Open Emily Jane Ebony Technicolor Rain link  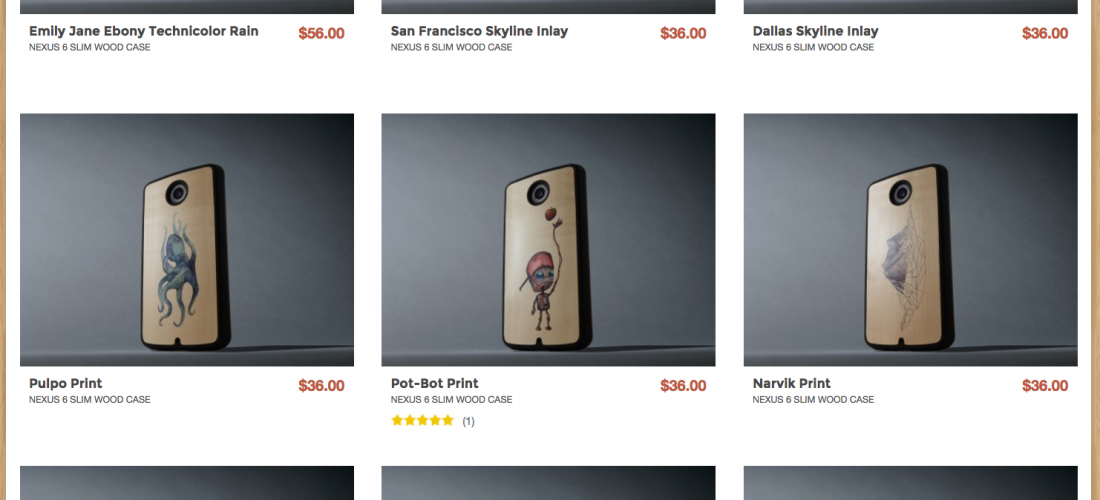tap(144, 32)
